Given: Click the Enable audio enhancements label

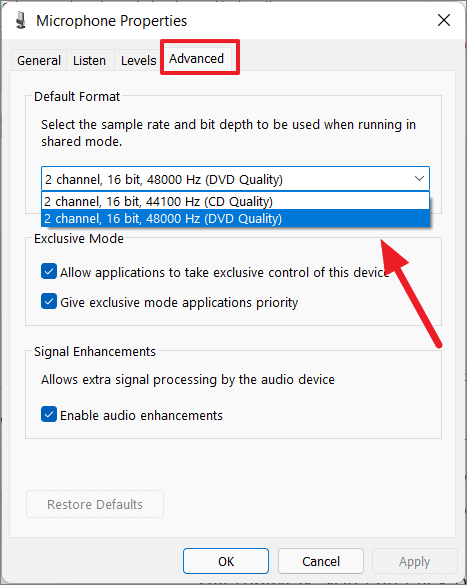Looking at the screenshot, I should coord(141,415).
